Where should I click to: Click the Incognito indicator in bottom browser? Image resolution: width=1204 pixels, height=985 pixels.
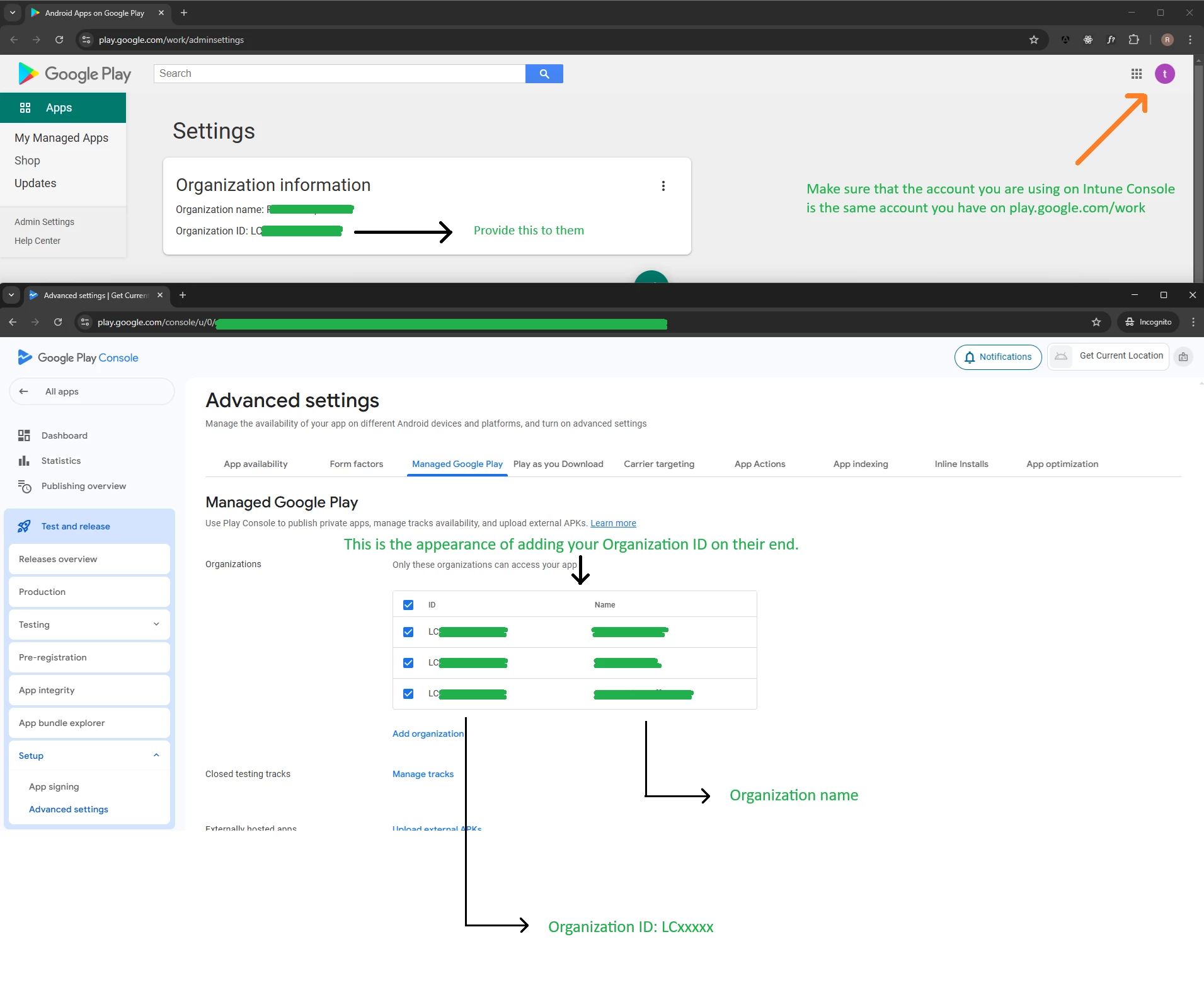(1149, 322)
